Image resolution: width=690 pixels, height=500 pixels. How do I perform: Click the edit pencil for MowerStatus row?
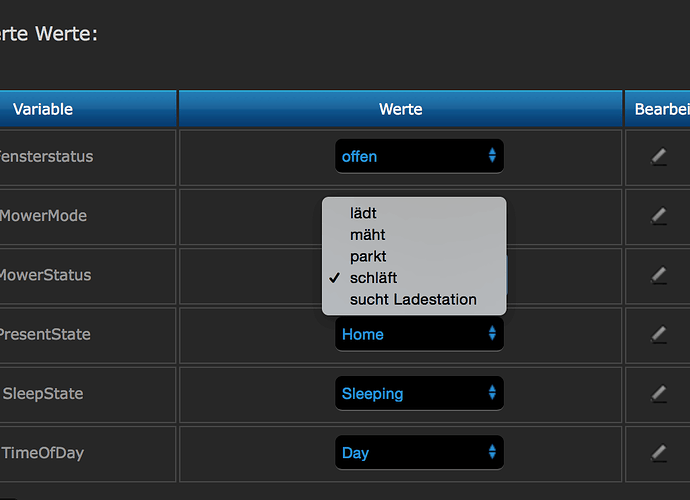658,274
